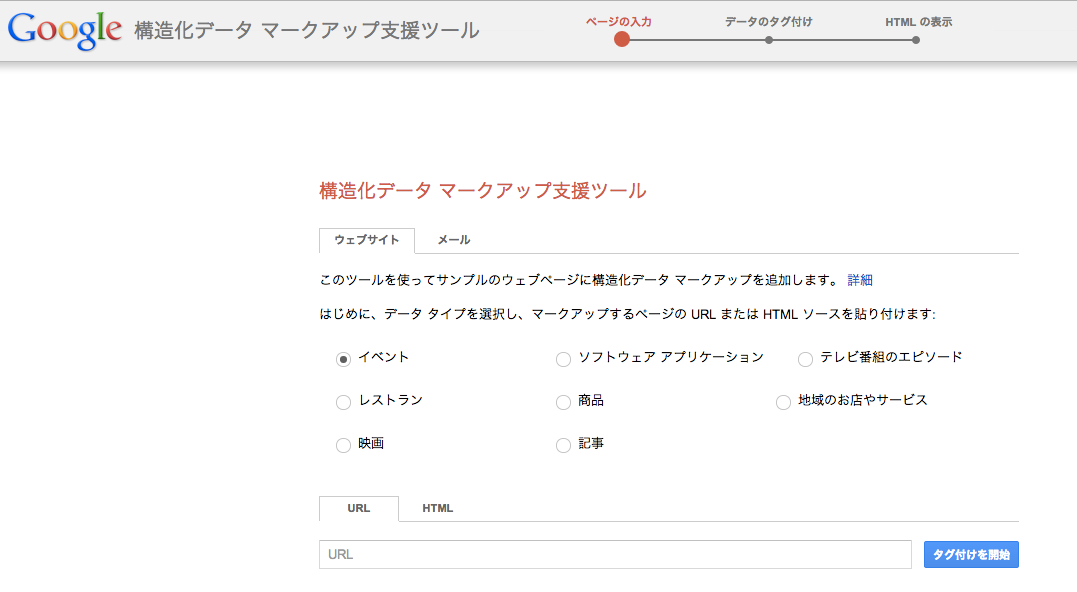Select 地域のお店やサービス radio option

[783, 402]
